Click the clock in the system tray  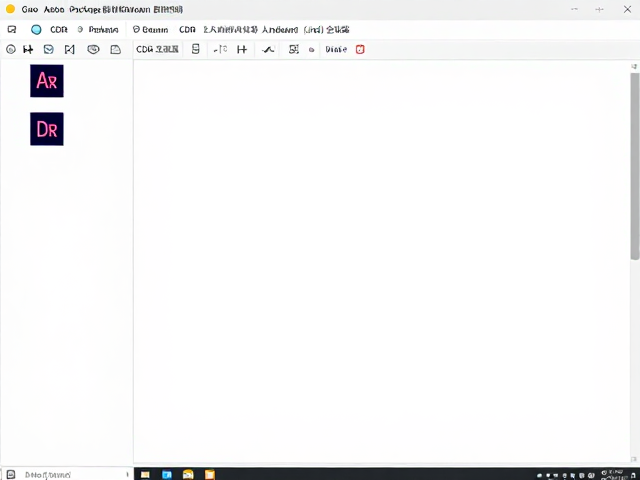coord(614,475)
